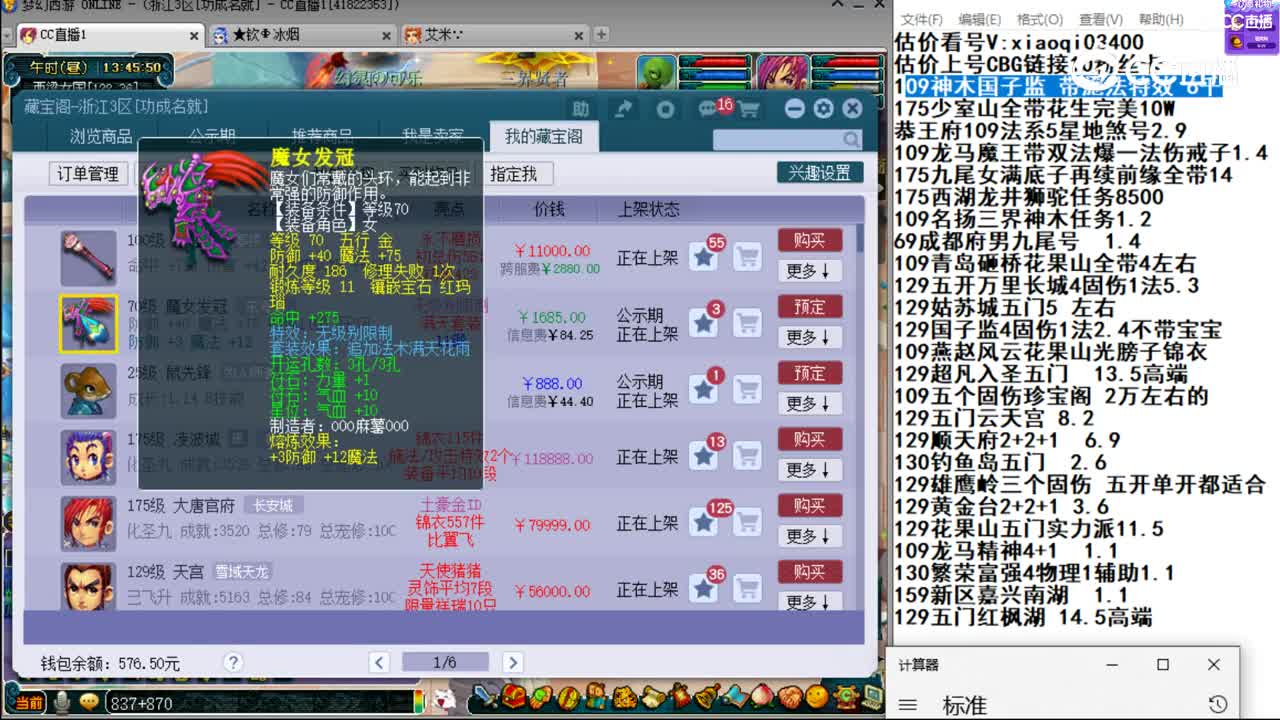Image resolution: width=1280 pixels, height=720 pixels.
Task: Open a new tab with the plus button
Action: point(601,34)
